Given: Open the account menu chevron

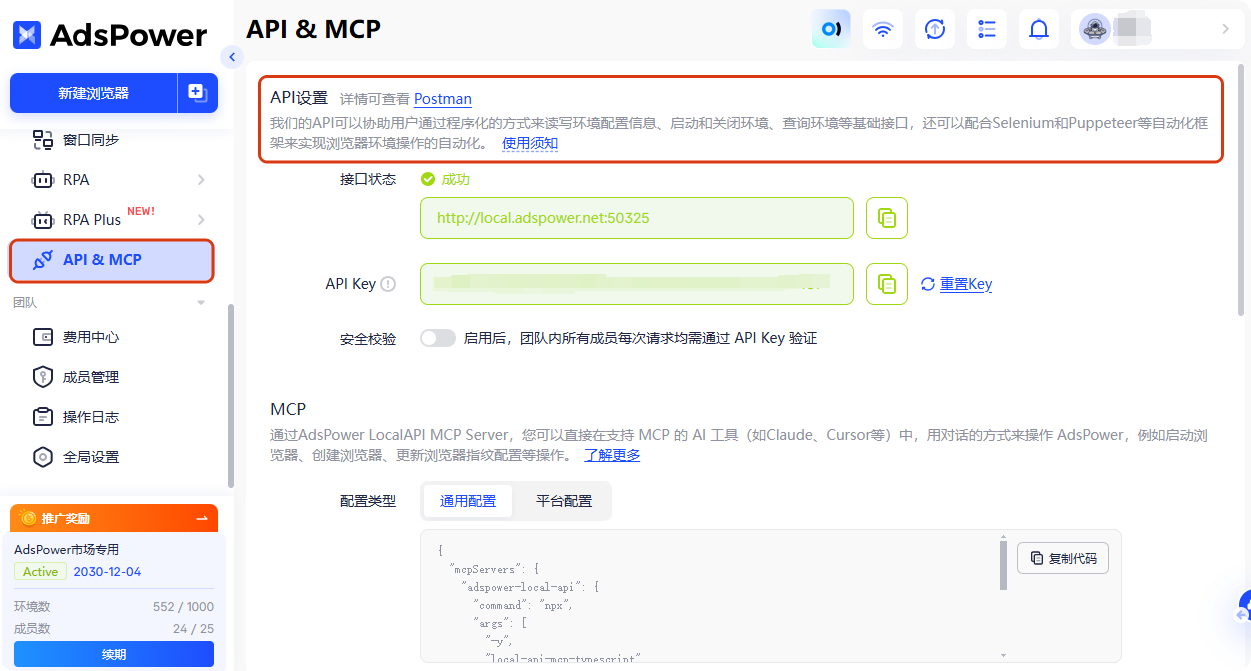Looking at the screenshot, I should point(1226,29).
